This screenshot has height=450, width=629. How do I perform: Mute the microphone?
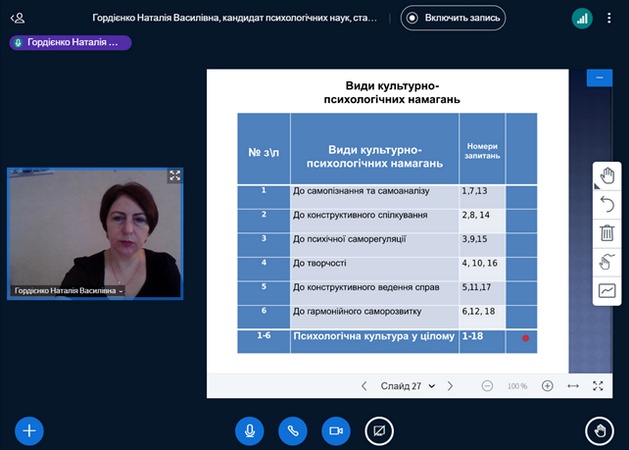[x=250, y=431]
